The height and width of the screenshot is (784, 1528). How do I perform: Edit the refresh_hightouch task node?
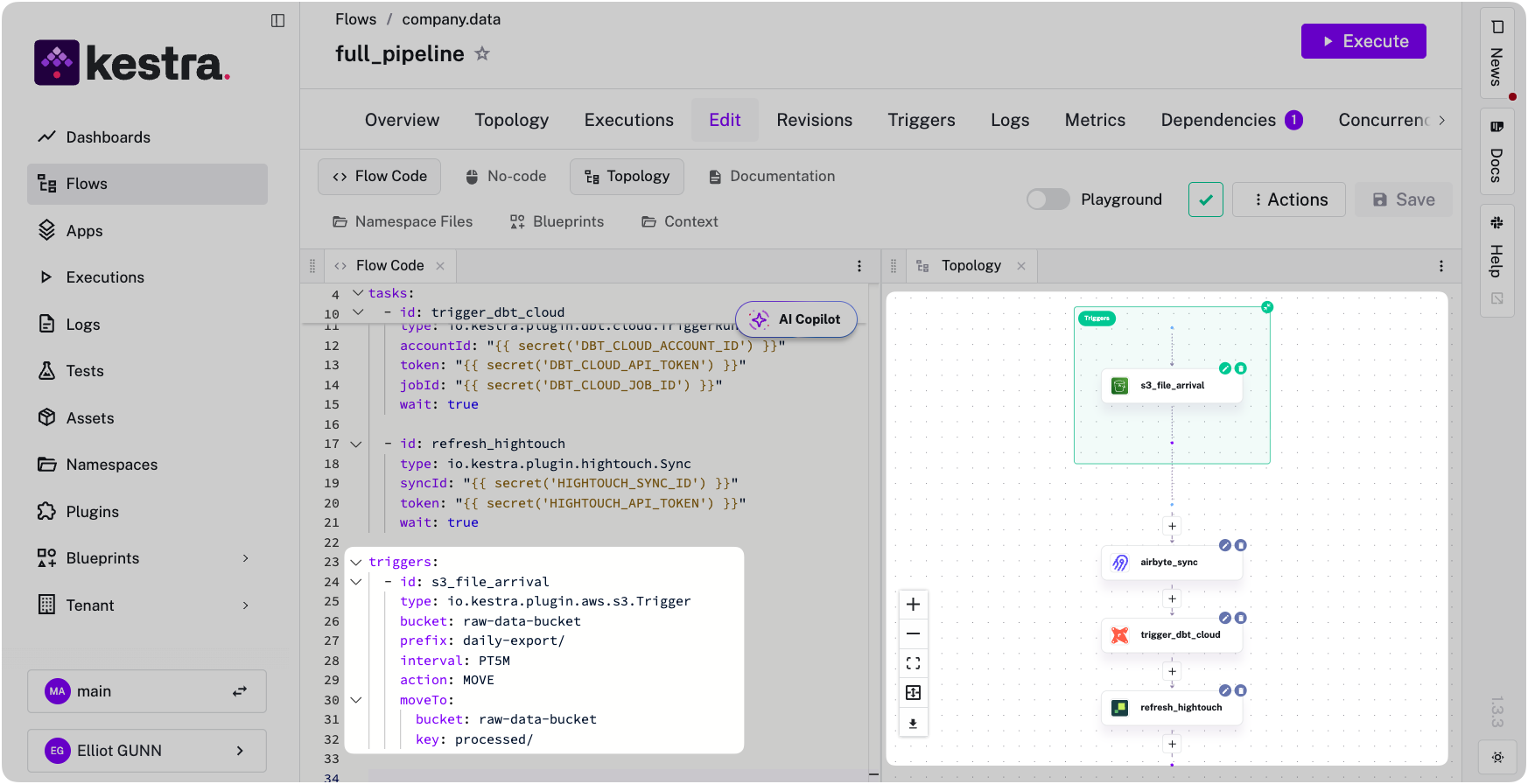[1225, 690]
